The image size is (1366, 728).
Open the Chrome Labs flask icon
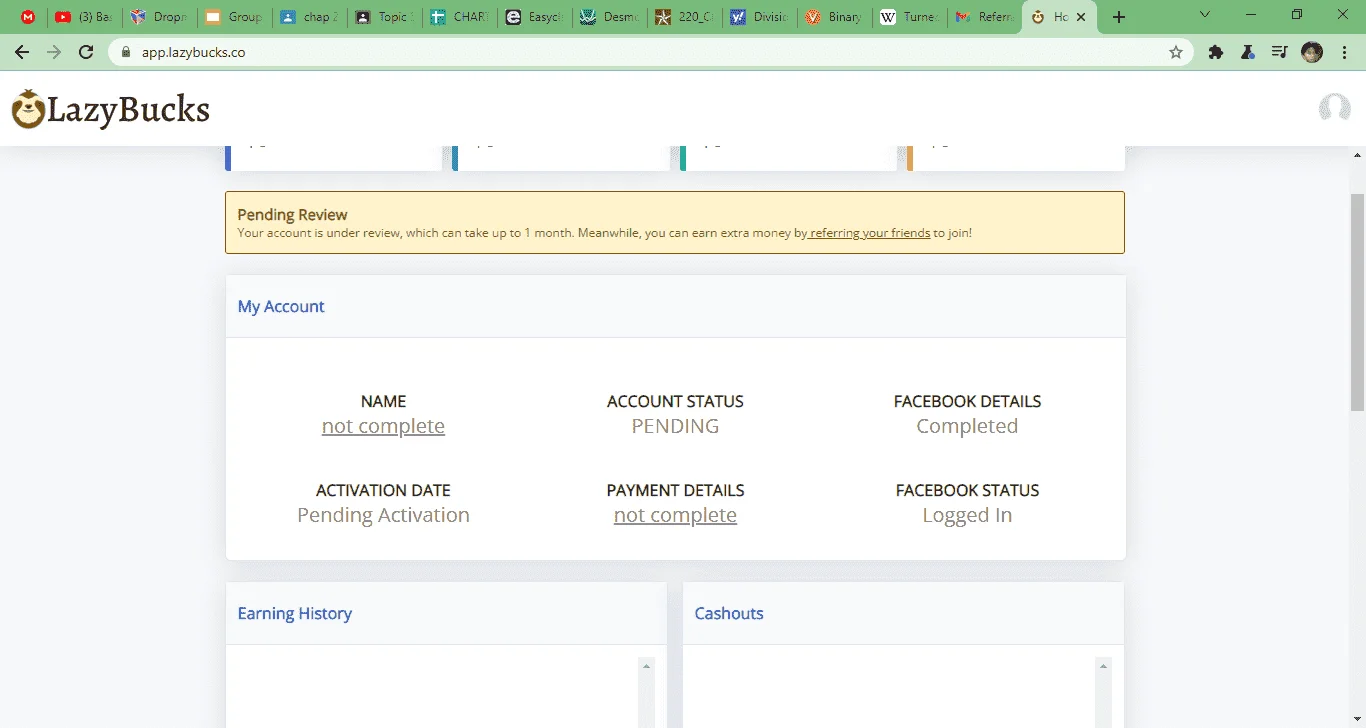tap(1248, 52)
